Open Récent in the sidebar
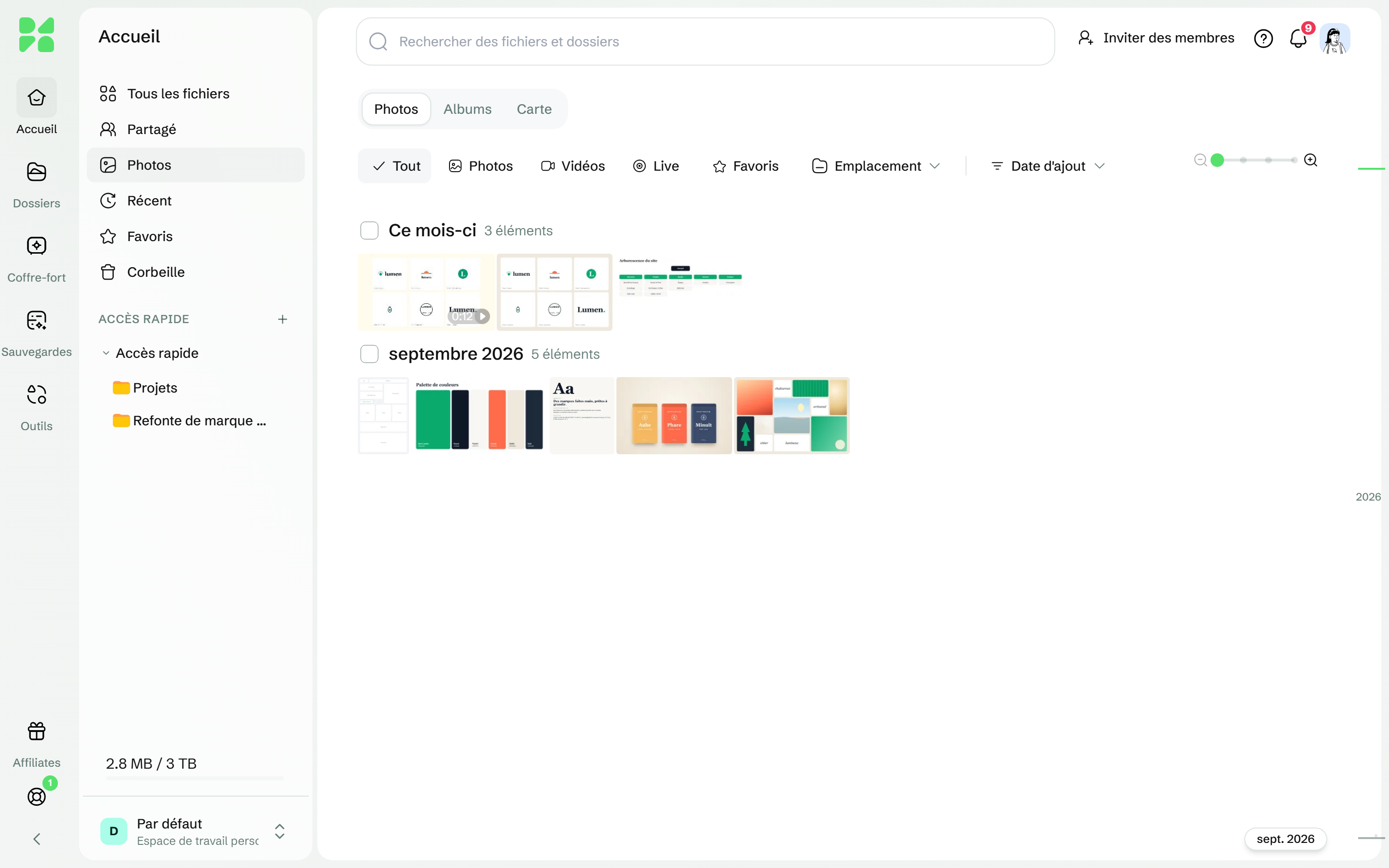 (x=195, y=201)
